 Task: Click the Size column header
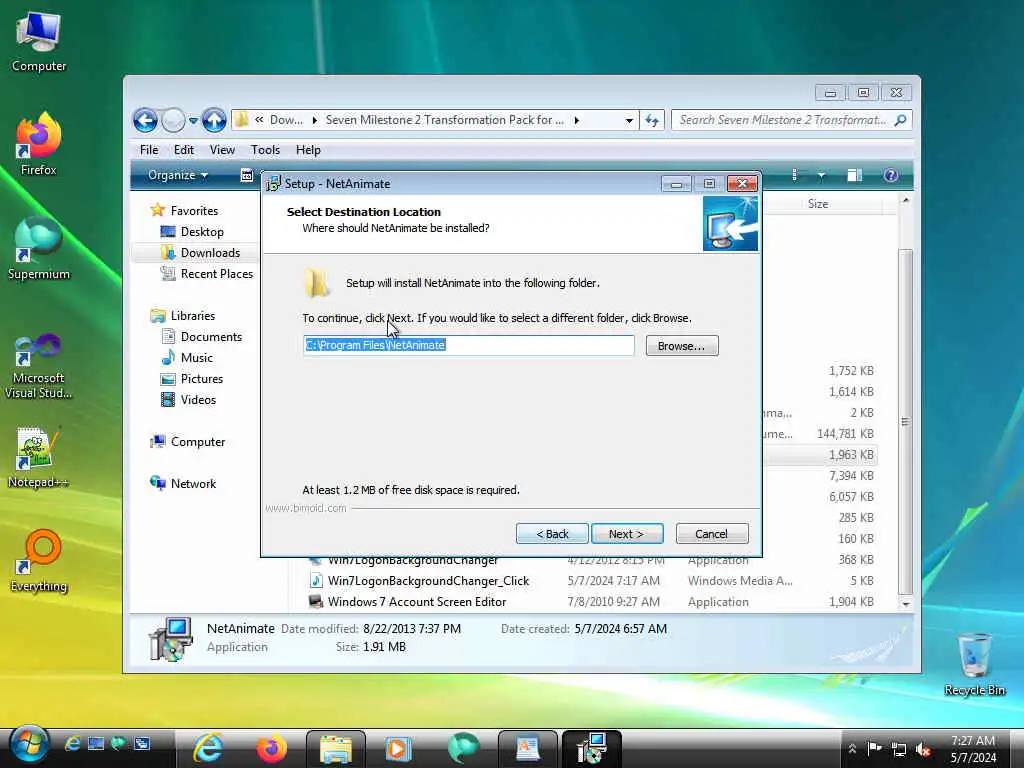coord(818,204)
